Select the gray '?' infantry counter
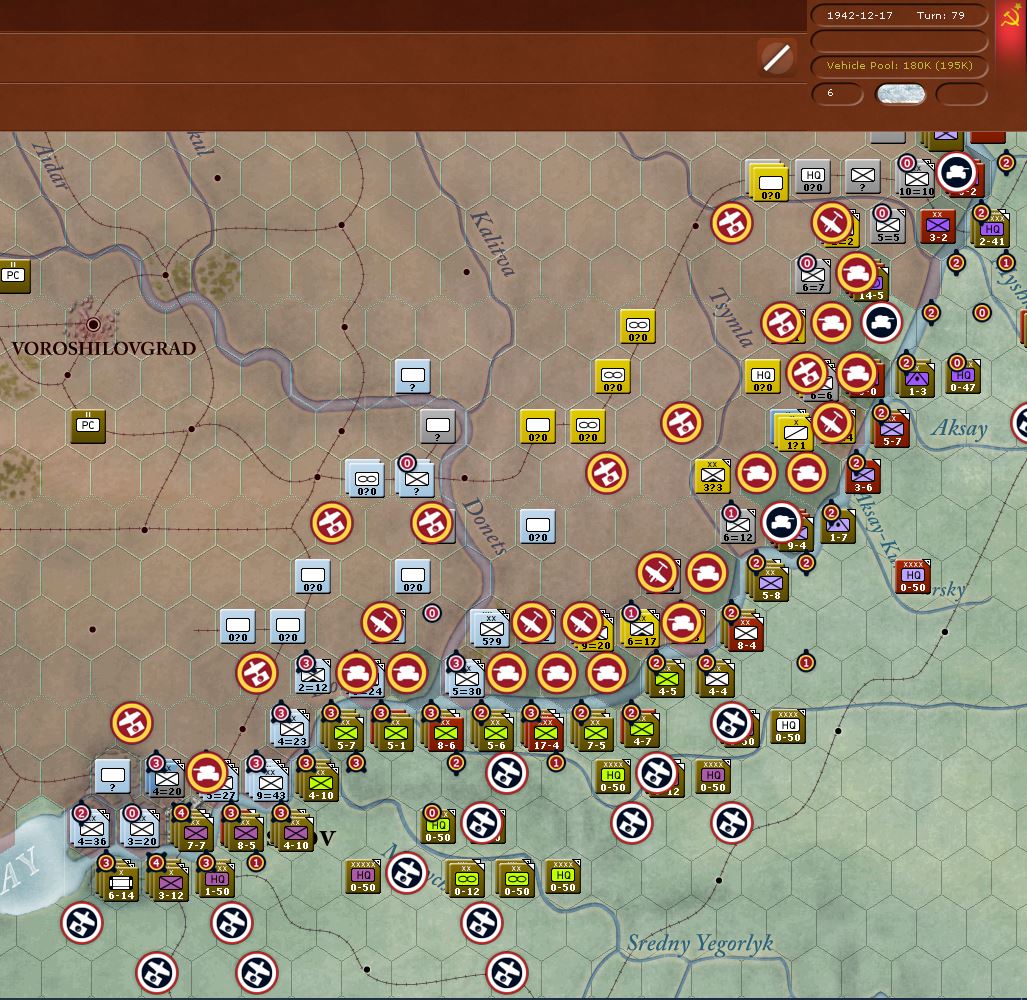Viewport: 1027px width, 1000px height. pos(863,176)
